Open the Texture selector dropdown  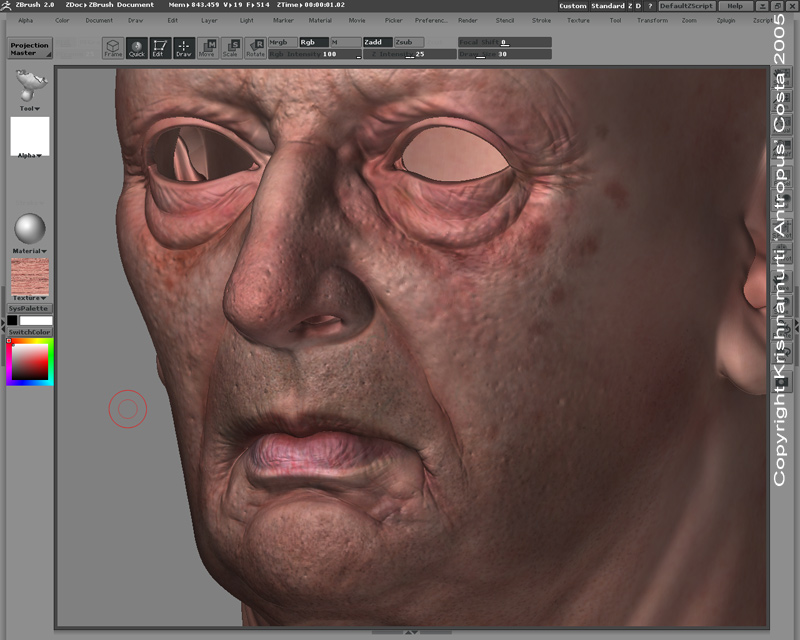tap(30, 298)
